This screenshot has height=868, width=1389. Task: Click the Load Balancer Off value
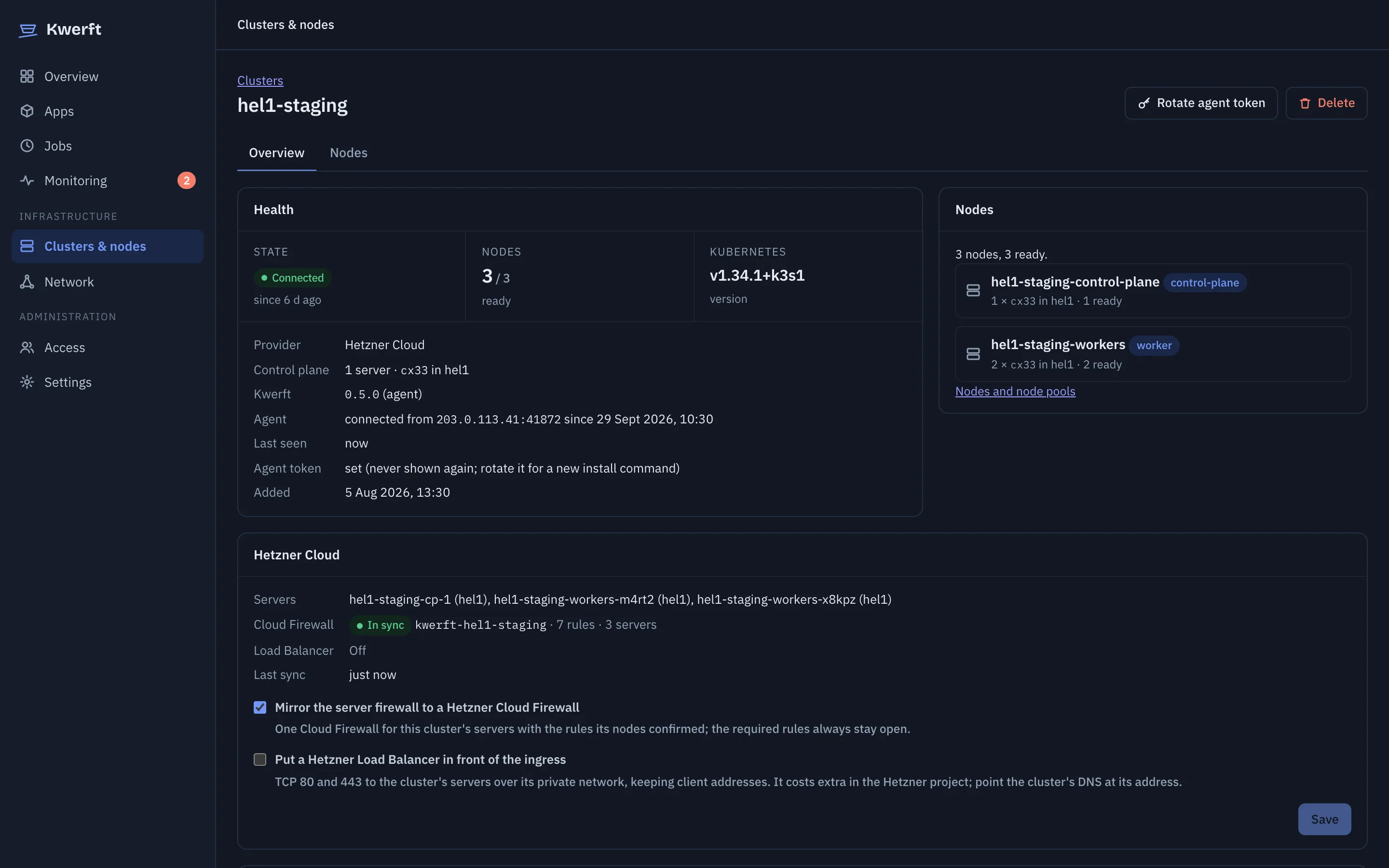357,651
